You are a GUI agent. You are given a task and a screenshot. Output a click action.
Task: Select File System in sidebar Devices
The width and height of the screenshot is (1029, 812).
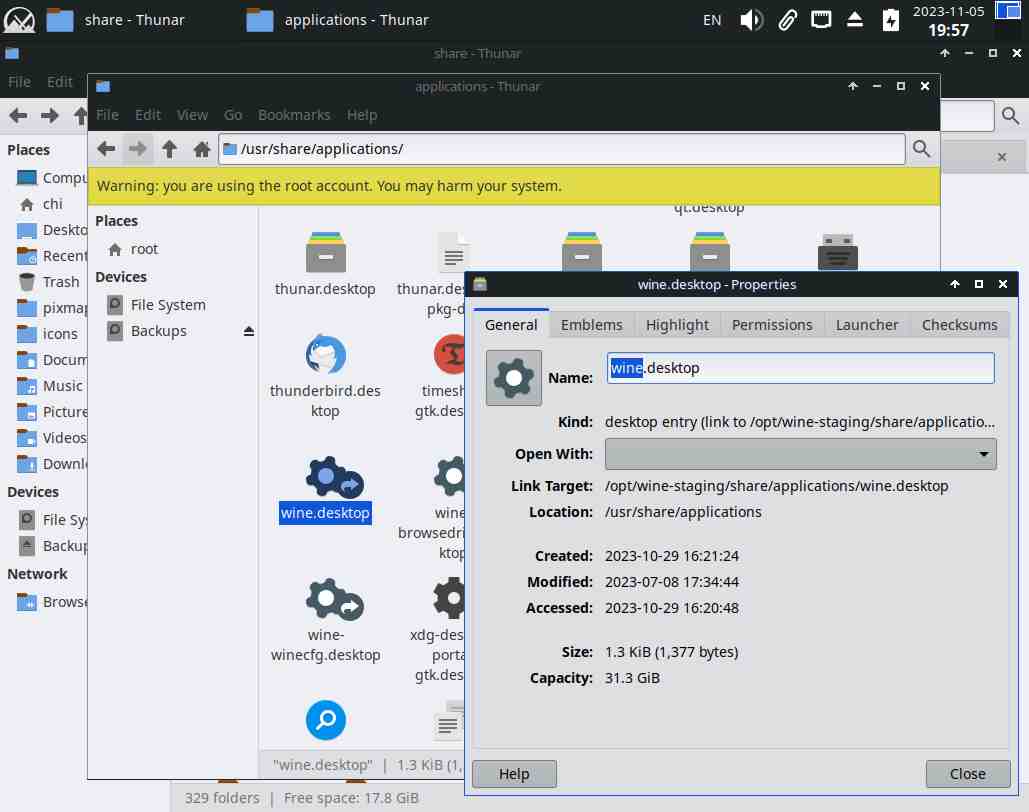point(168,305)
